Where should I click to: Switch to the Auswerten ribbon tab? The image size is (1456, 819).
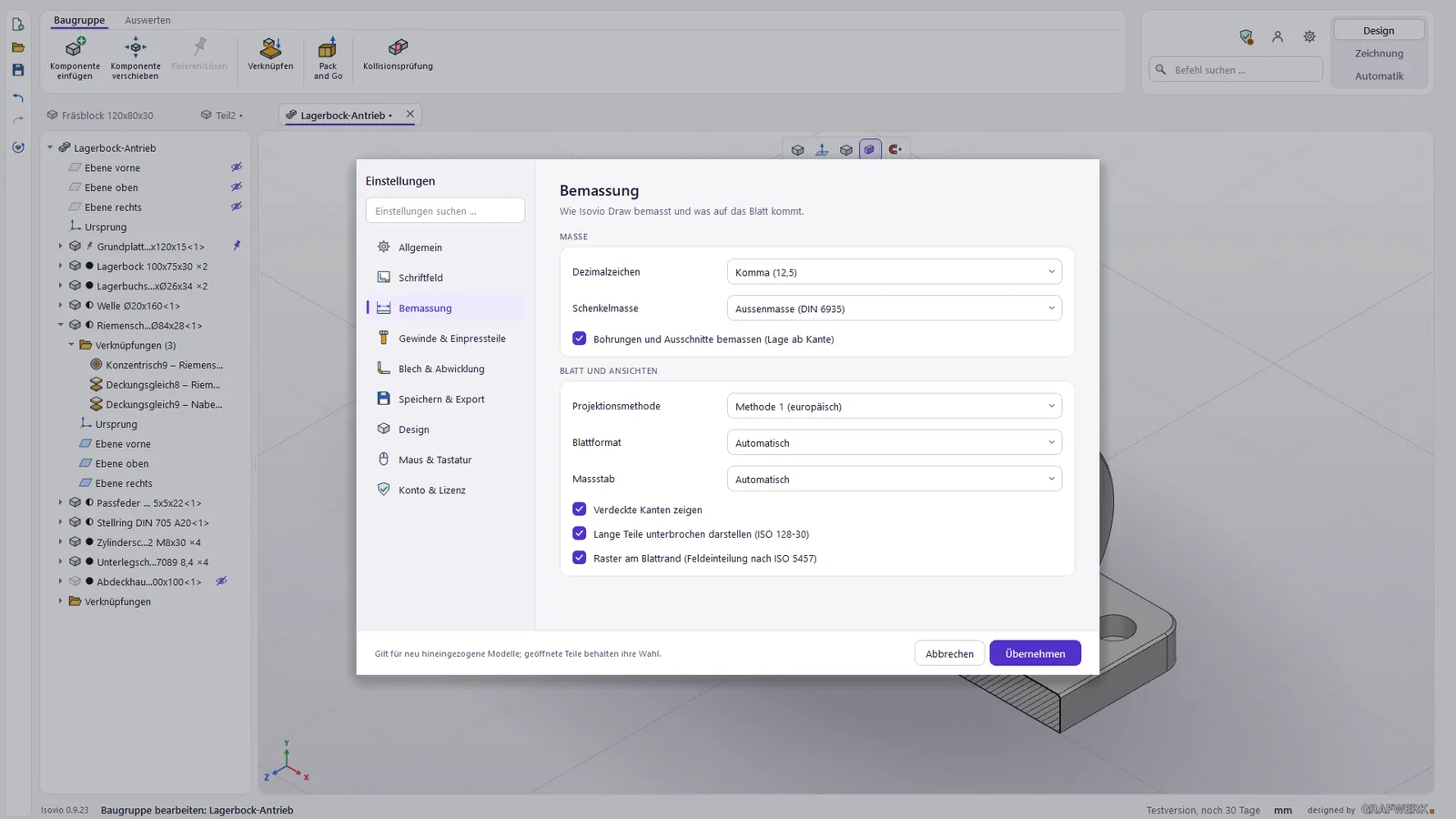(147, 20)
